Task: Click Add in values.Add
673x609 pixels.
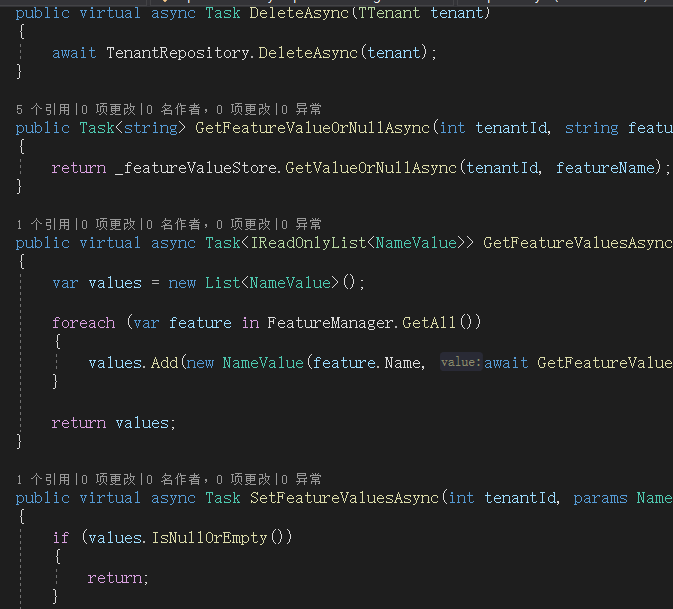Action: pyautogui.click(x=164, y=363)
